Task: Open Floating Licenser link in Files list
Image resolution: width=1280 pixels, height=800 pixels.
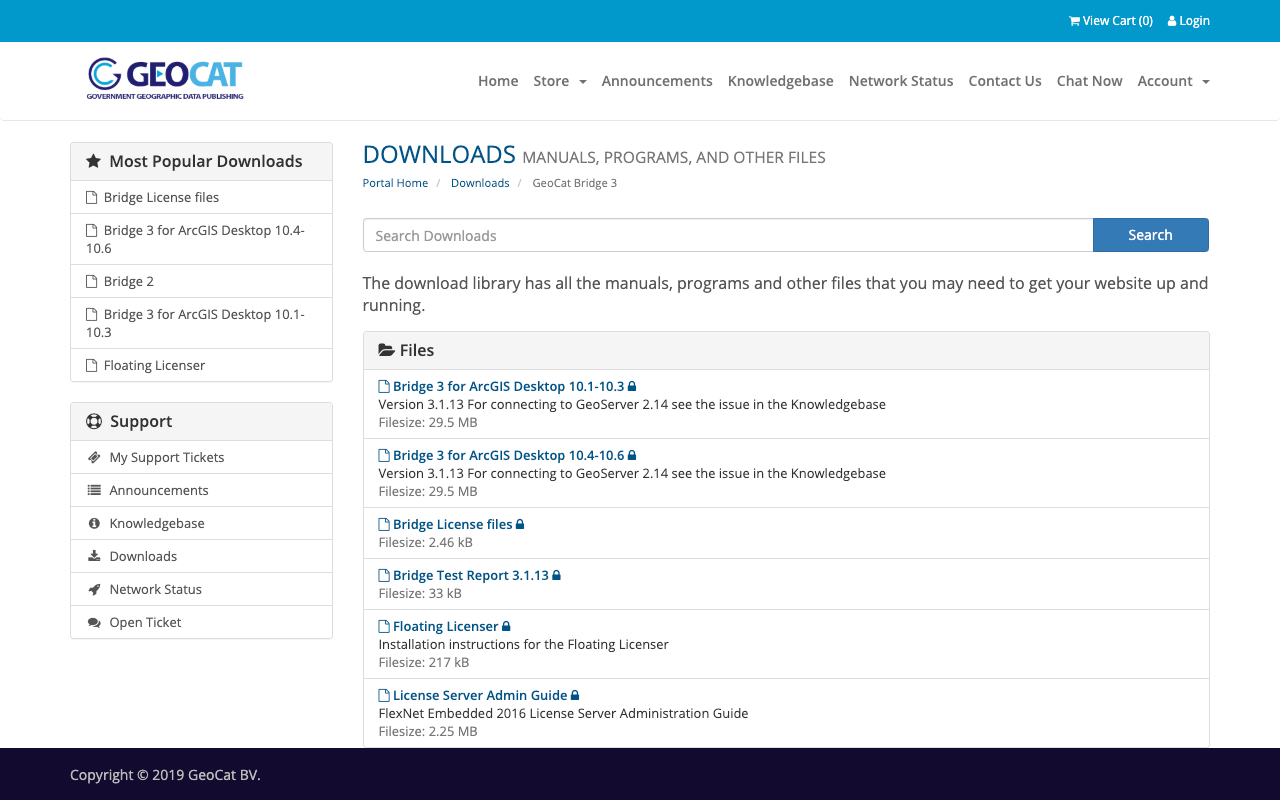Action: coord(445,626)
